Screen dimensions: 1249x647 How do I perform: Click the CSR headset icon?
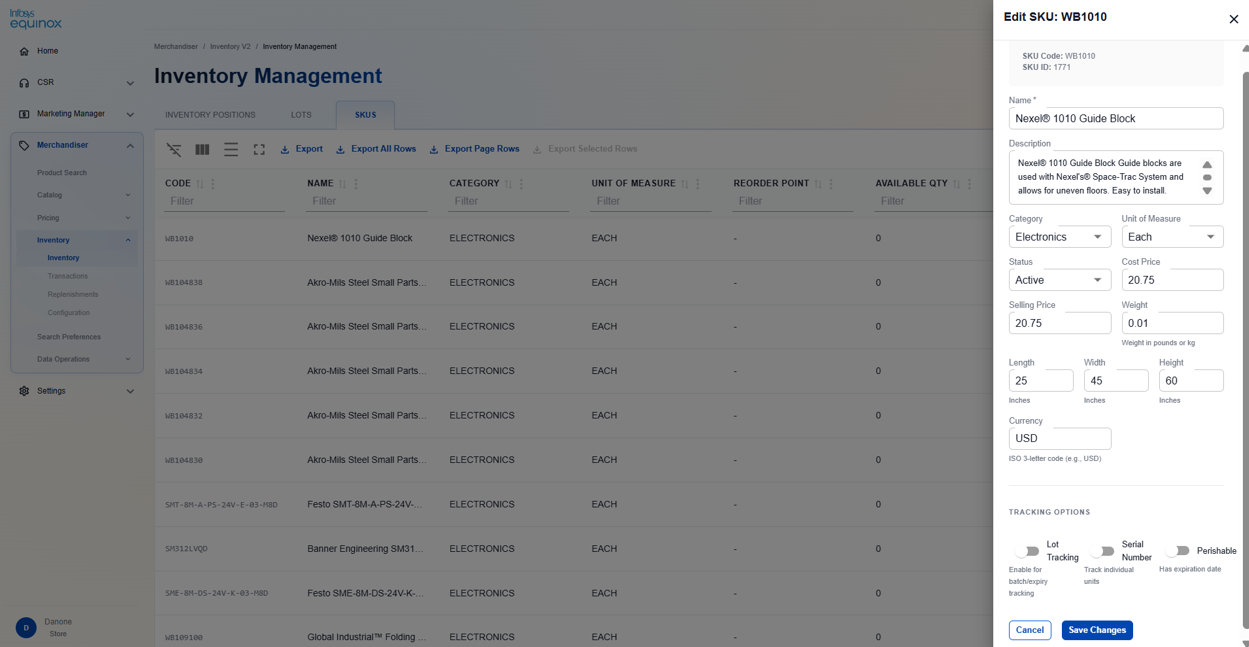coord(24,83)
